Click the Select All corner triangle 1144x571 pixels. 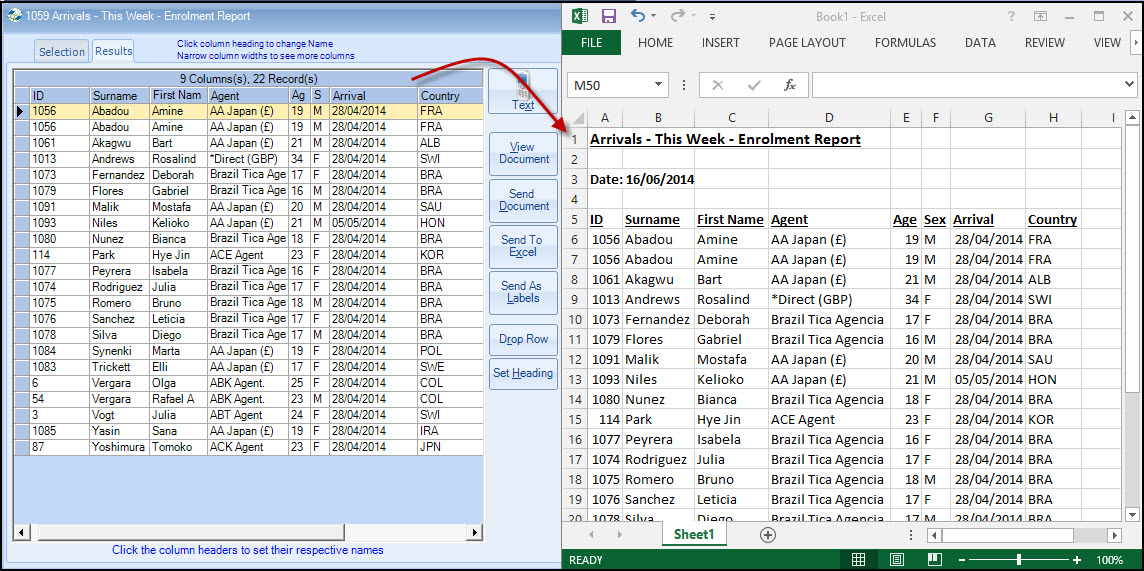(577, 118)
